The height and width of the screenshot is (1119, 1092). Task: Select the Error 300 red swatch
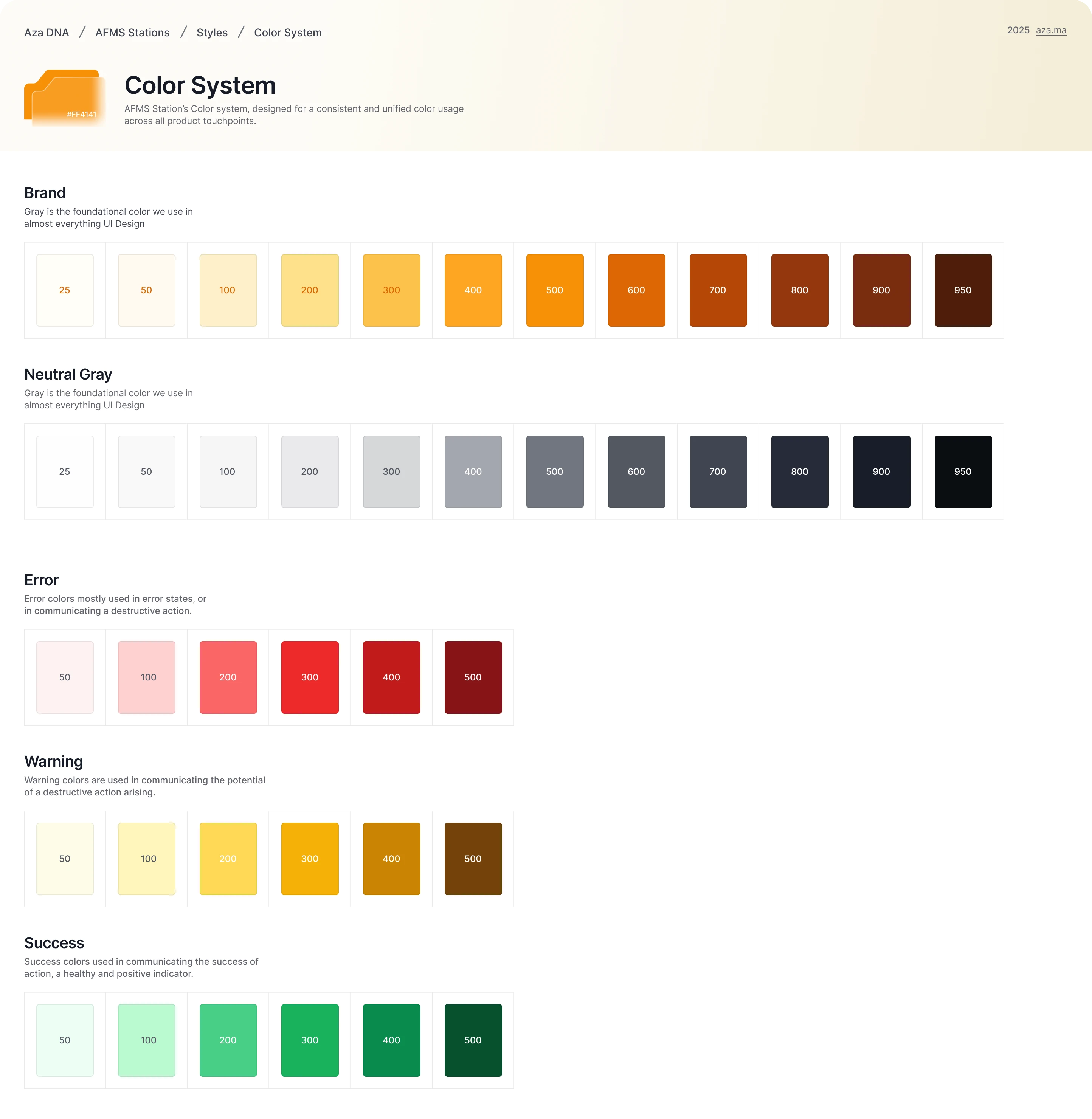310,677
